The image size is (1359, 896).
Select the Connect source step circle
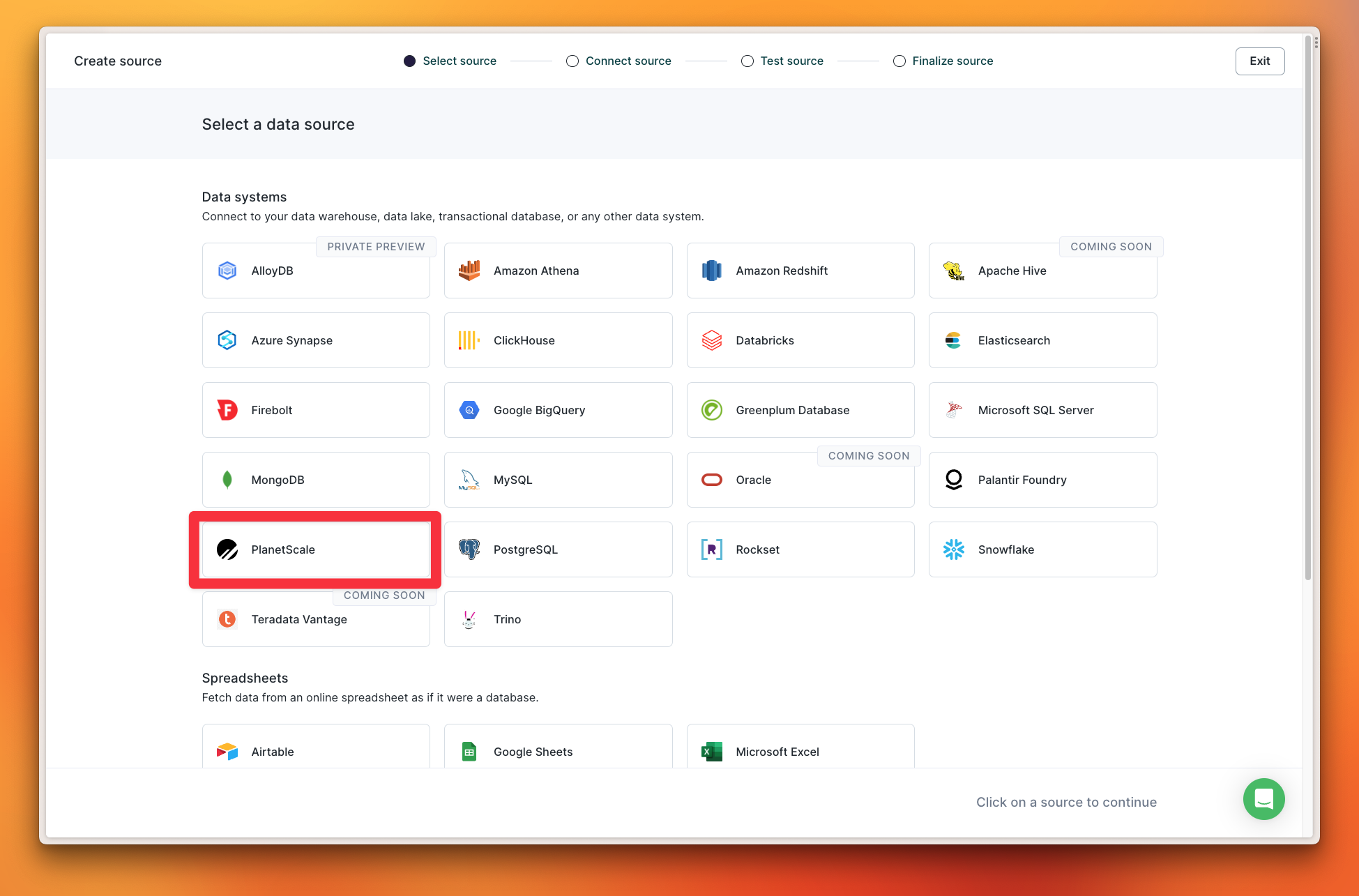point(572,61)
